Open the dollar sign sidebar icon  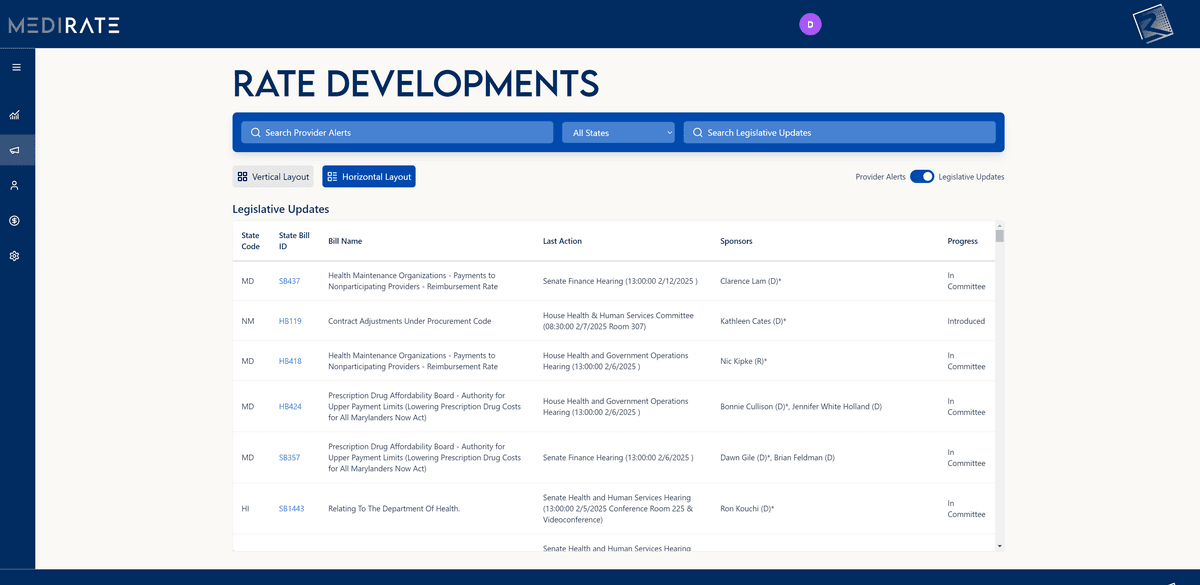[x=16, y=220]
